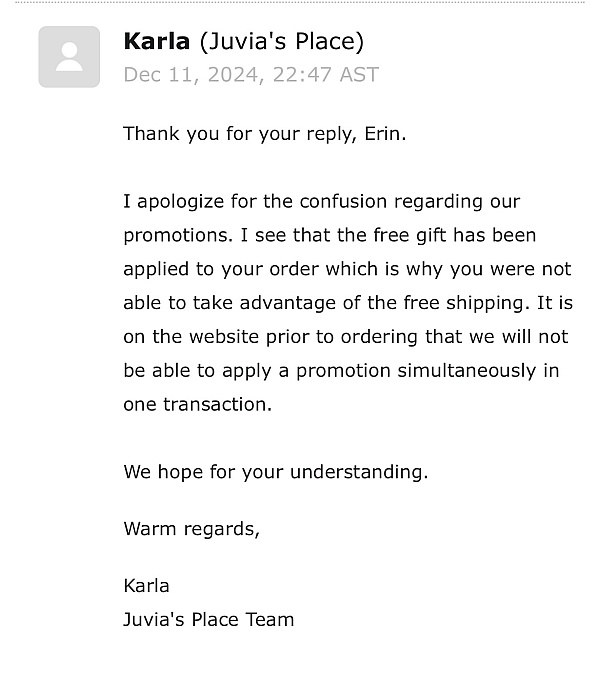Click the 'Warm regards,' closing line
This screenshot has width=600, height=690.
point(192,529)
